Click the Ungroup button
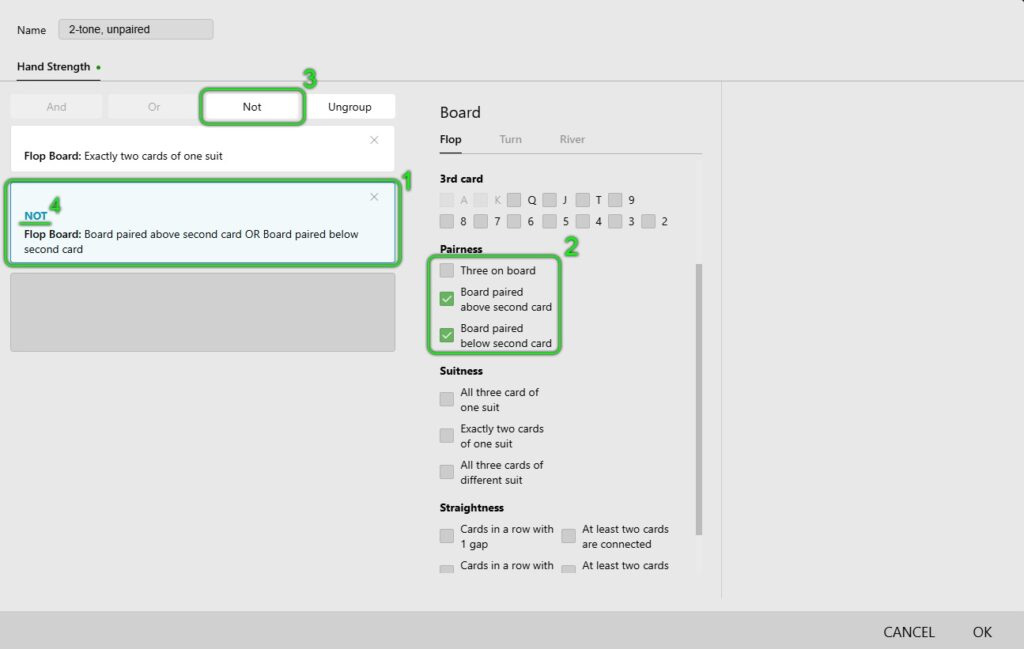 [x=350, y=107]
